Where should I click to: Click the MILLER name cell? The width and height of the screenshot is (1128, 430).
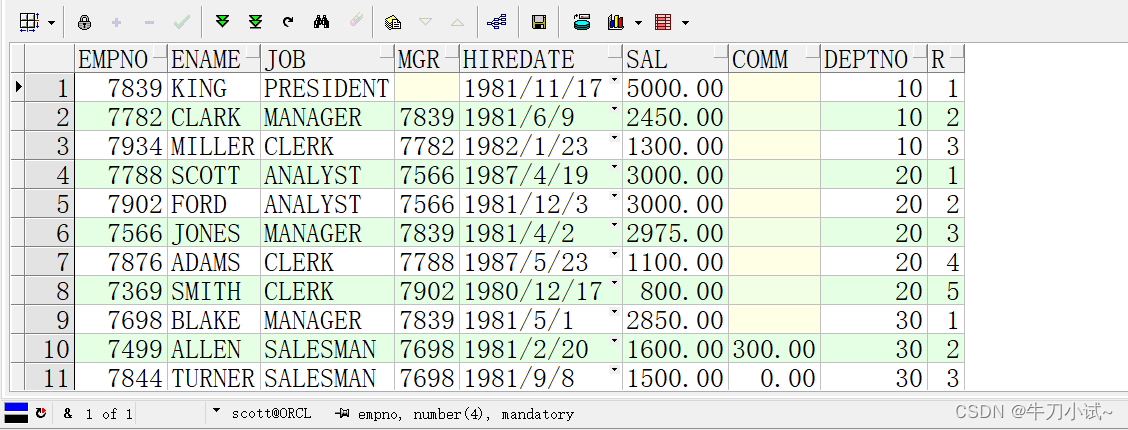214,146
